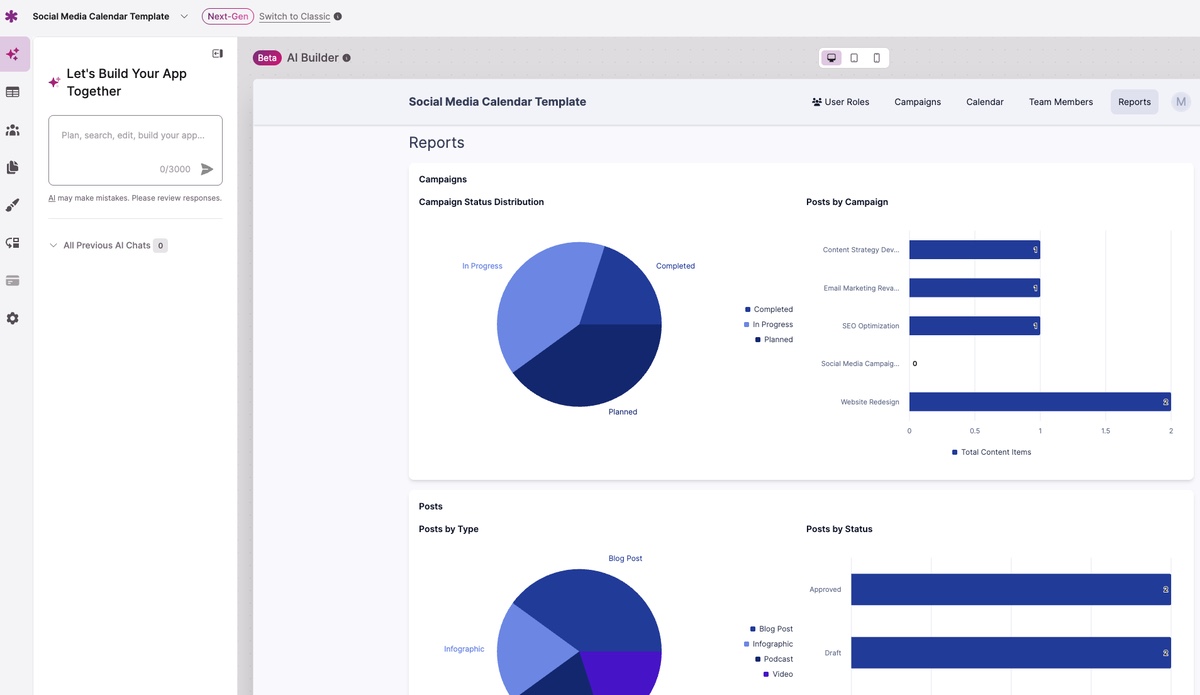The image size is (1200, 695).
Task: Open the AI Builder sparkle sidebar icon
Action: coord(13,55)
